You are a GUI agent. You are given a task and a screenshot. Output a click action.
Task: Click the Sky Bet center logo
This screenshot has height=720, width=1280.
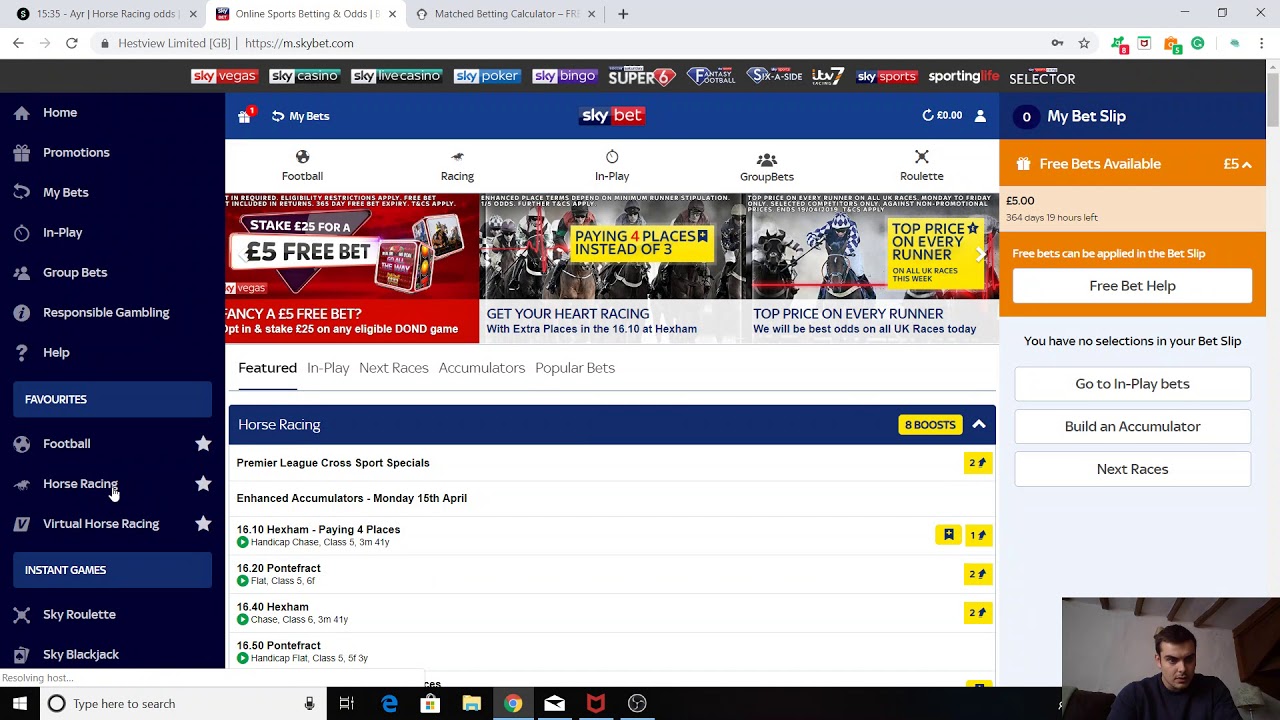612,116
